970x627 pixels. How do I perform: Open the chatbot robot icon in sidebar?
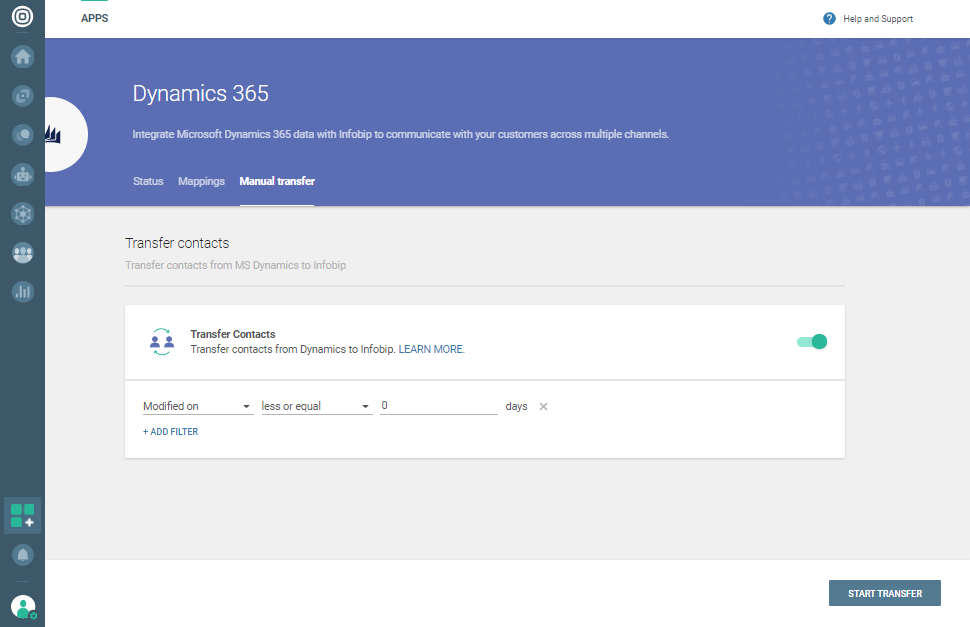pyautogui.click(x=22, y=174)
